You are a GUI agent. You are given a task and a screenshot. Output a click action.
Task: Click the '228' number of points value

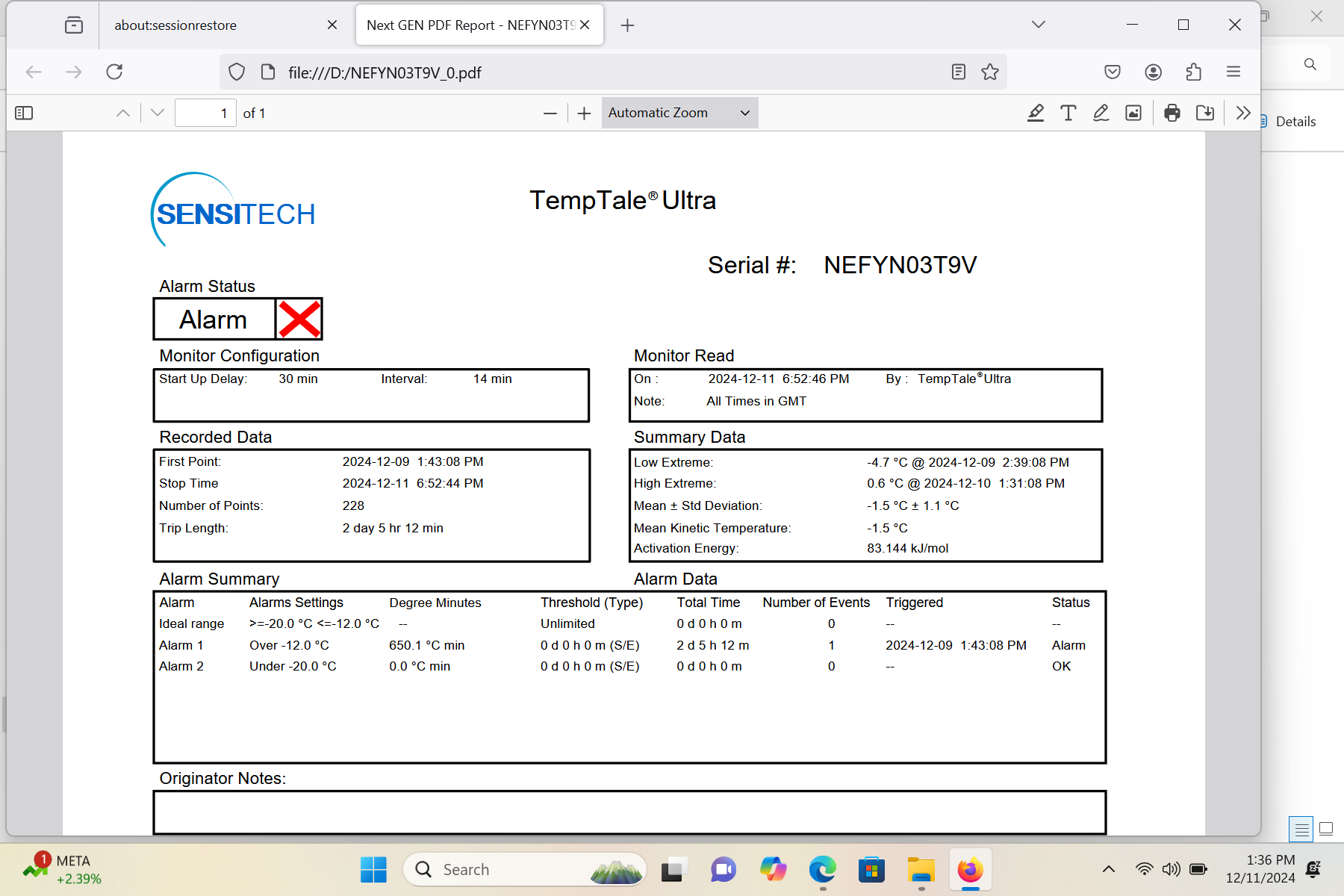[x=353, y=505]
